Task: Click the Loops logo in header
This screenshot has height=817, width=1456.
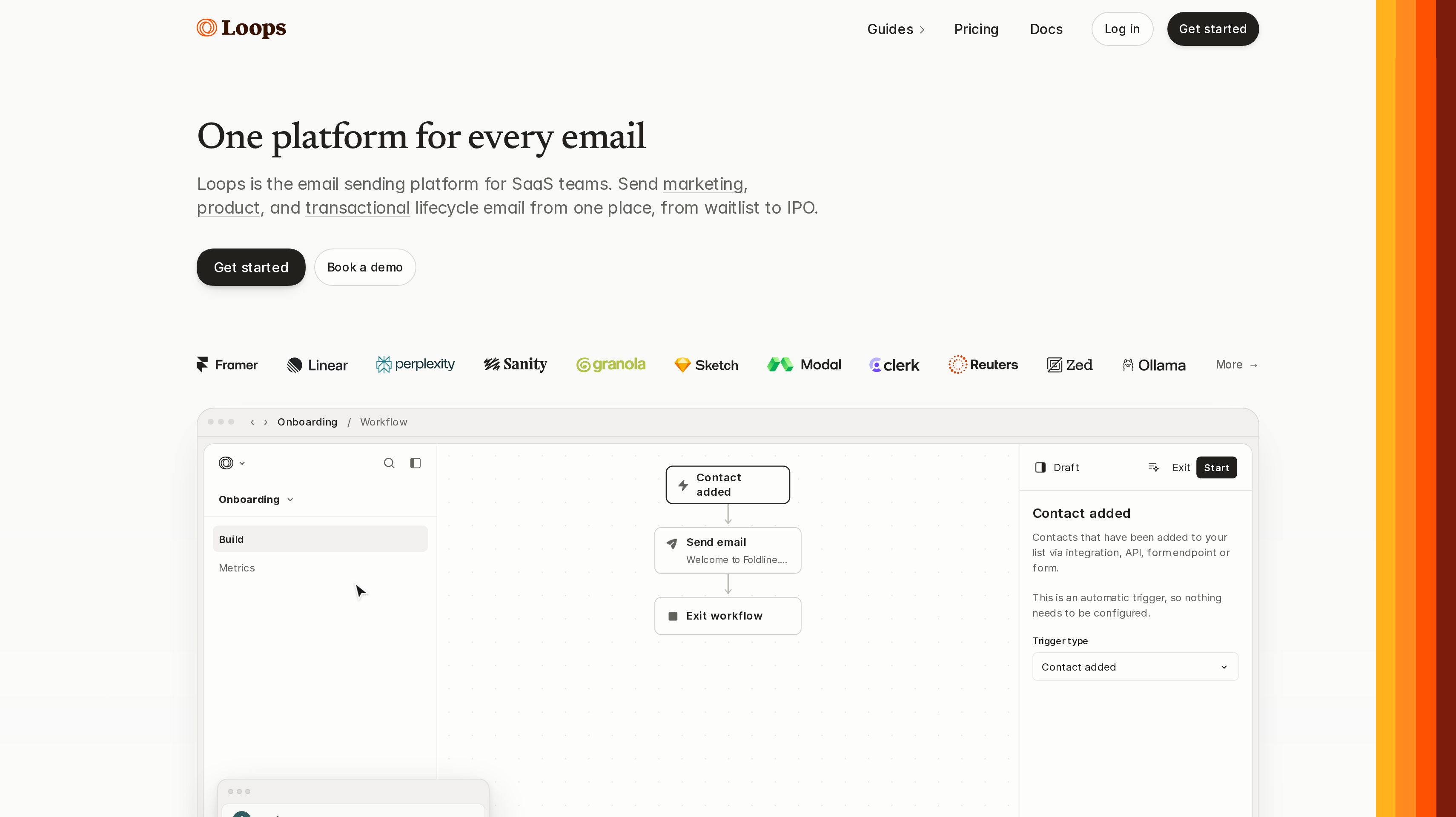Action: click(241, 28)
